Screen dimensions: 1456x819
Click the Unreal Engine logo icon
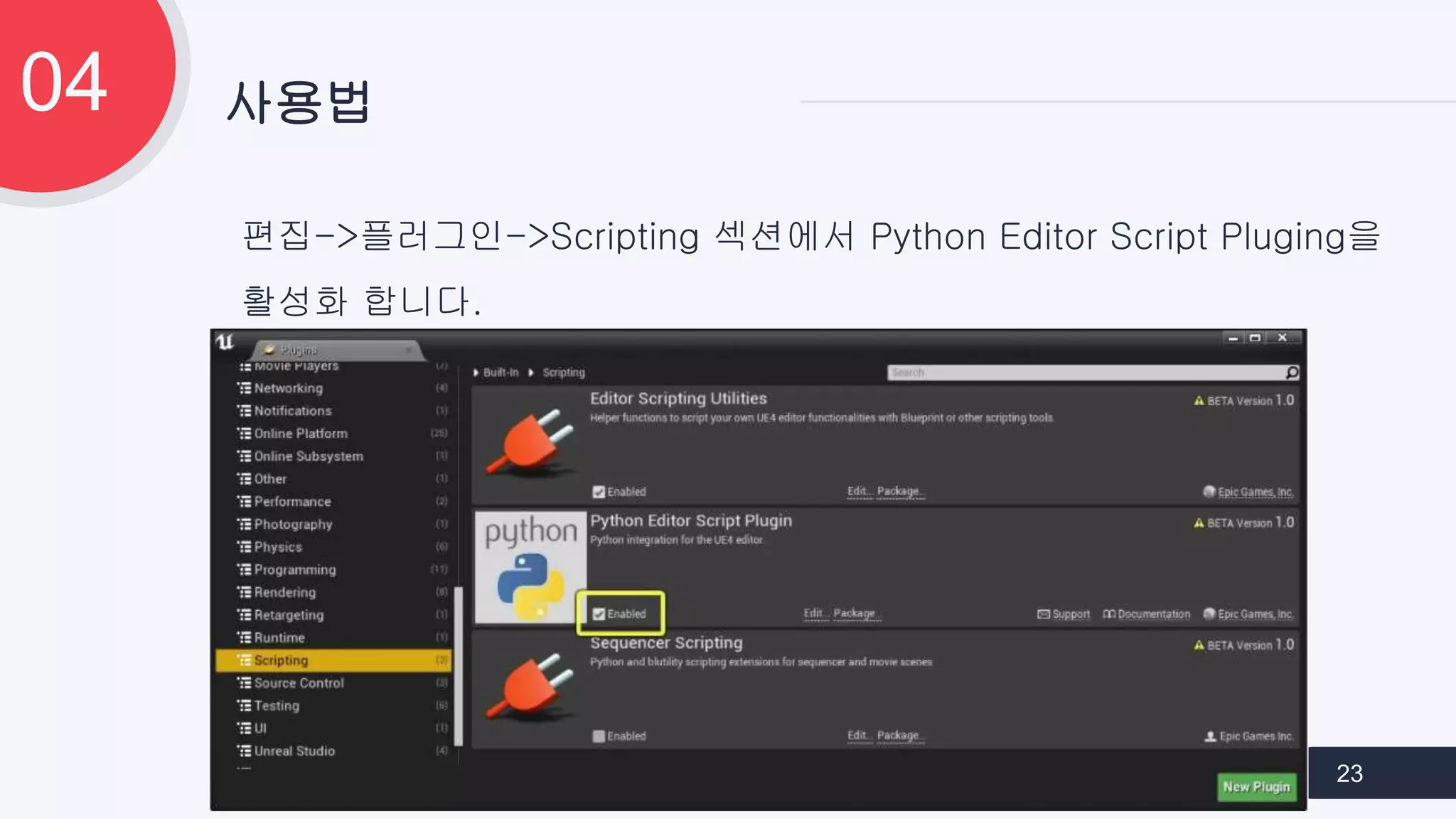click(x=225, y=342)
